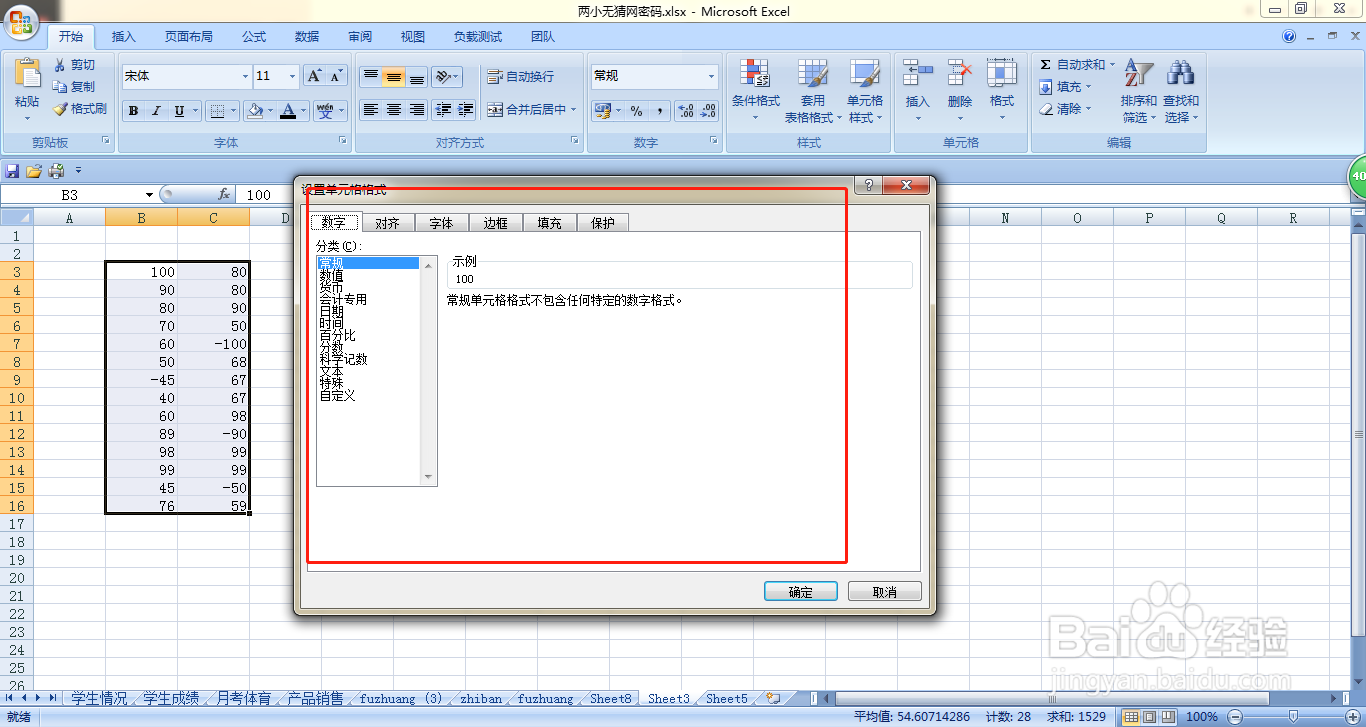
Task: Click the Paste (粘贴) clipboard icon
Action: (x=27, y=75)
